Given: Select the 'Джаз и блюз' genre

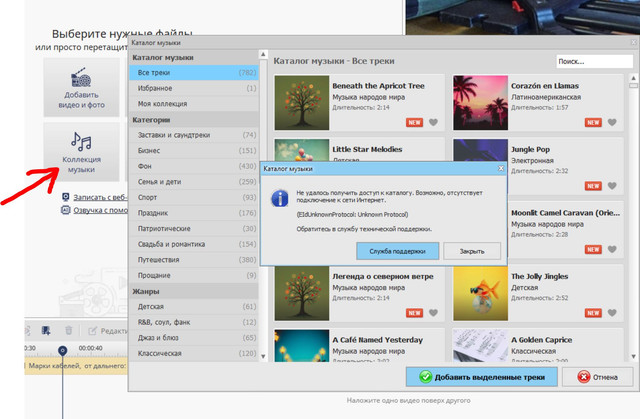Looking at the screenshot, I should 194,337.
